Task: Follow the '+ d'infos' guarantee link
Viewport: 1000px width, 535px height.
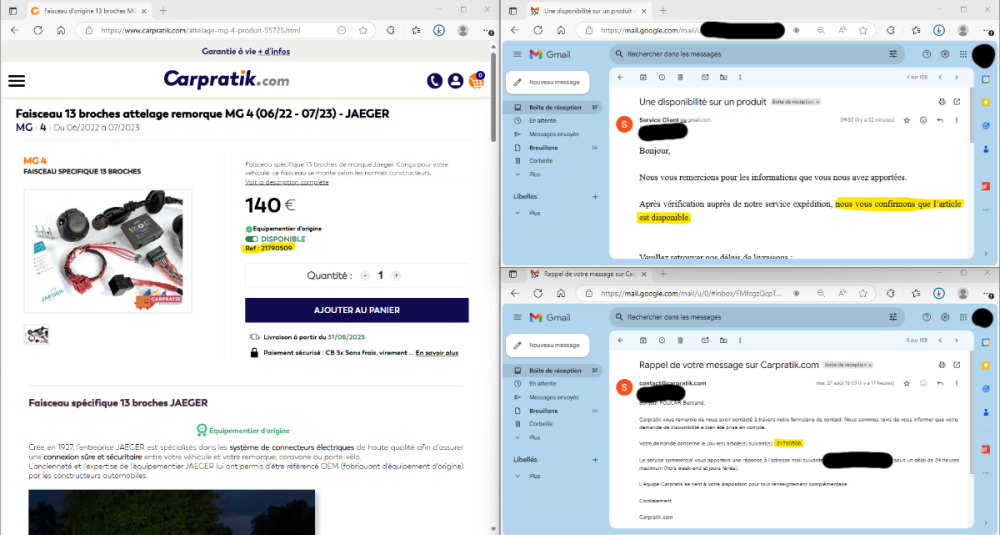Action: pos(274,52)
